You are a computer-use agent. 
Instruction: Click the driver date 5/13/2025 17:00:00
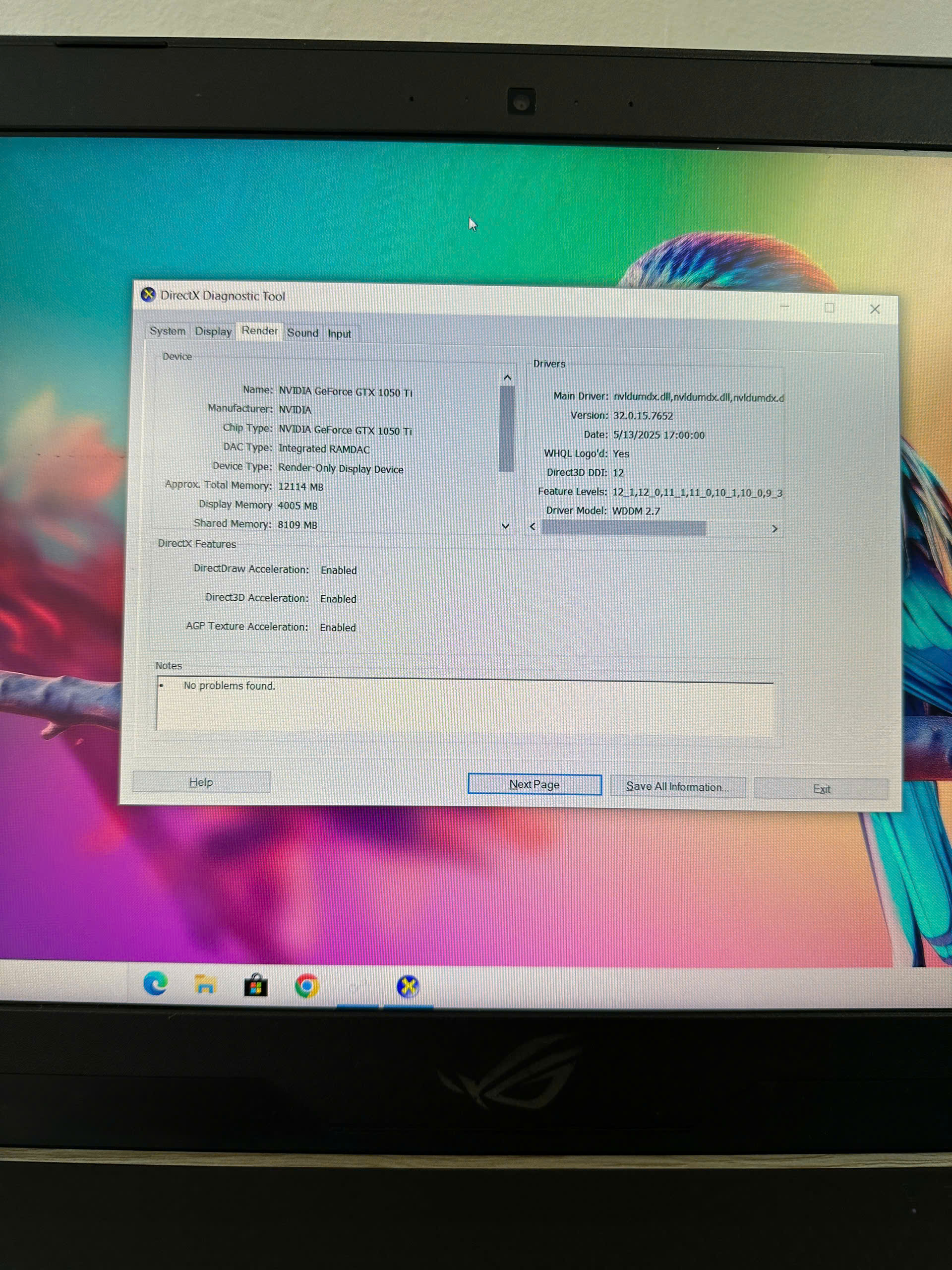pos(659,435)
